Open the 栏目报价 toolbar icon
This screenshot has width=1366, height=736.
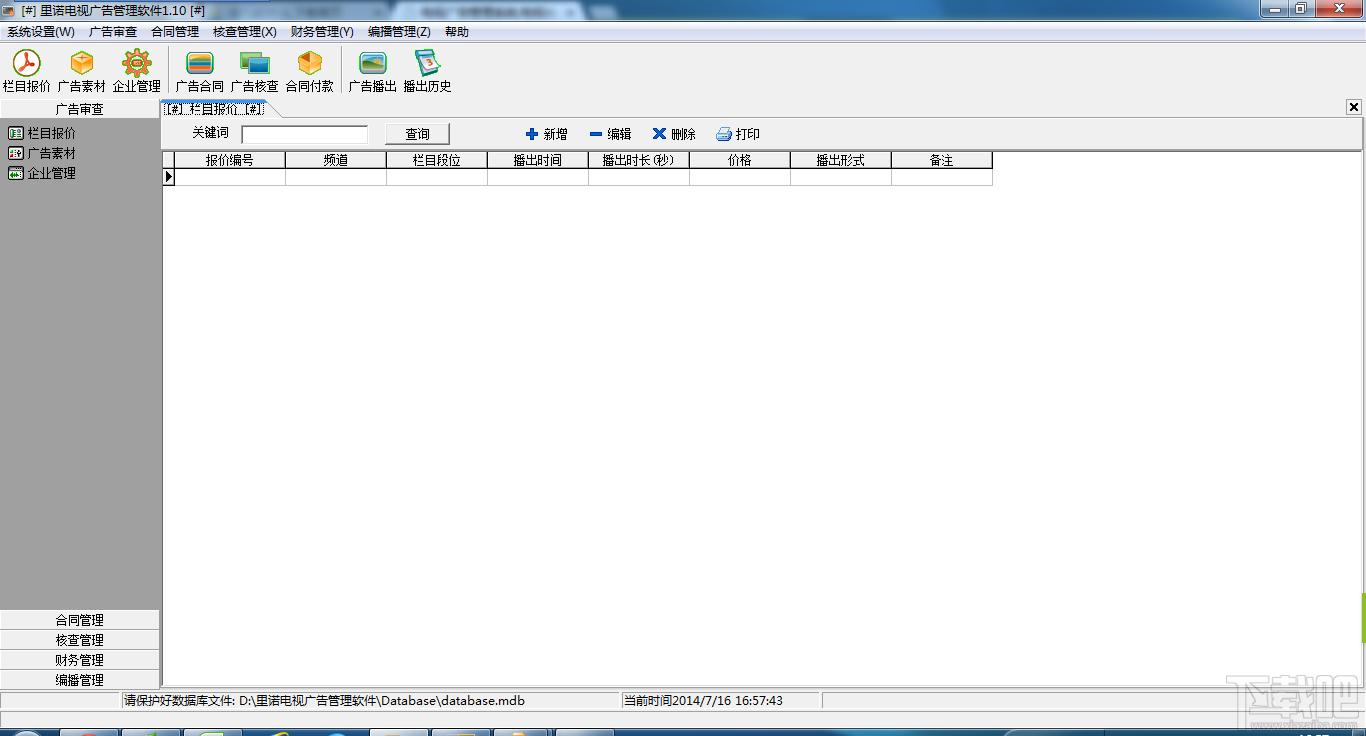coord(27,71)
